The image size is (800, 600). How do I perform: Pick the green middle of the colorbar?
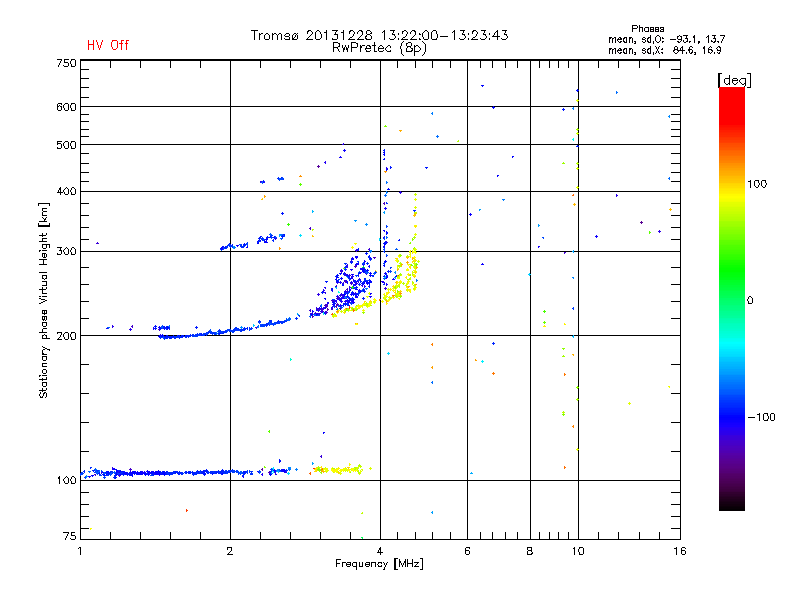732,268
